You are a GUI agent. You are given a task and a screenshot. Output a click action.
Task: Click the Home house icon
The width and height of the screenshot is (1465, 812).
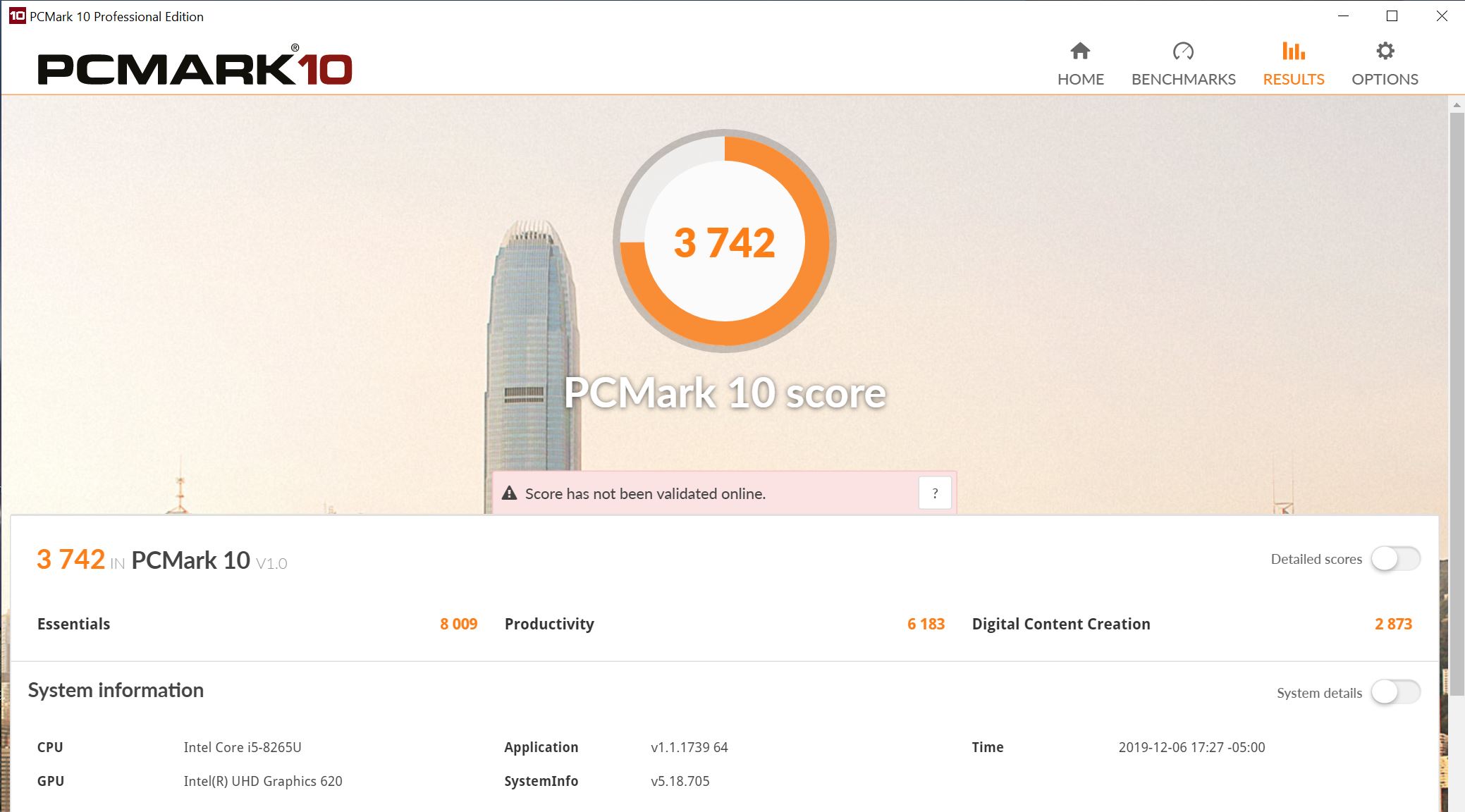[x=1080, y=51]
